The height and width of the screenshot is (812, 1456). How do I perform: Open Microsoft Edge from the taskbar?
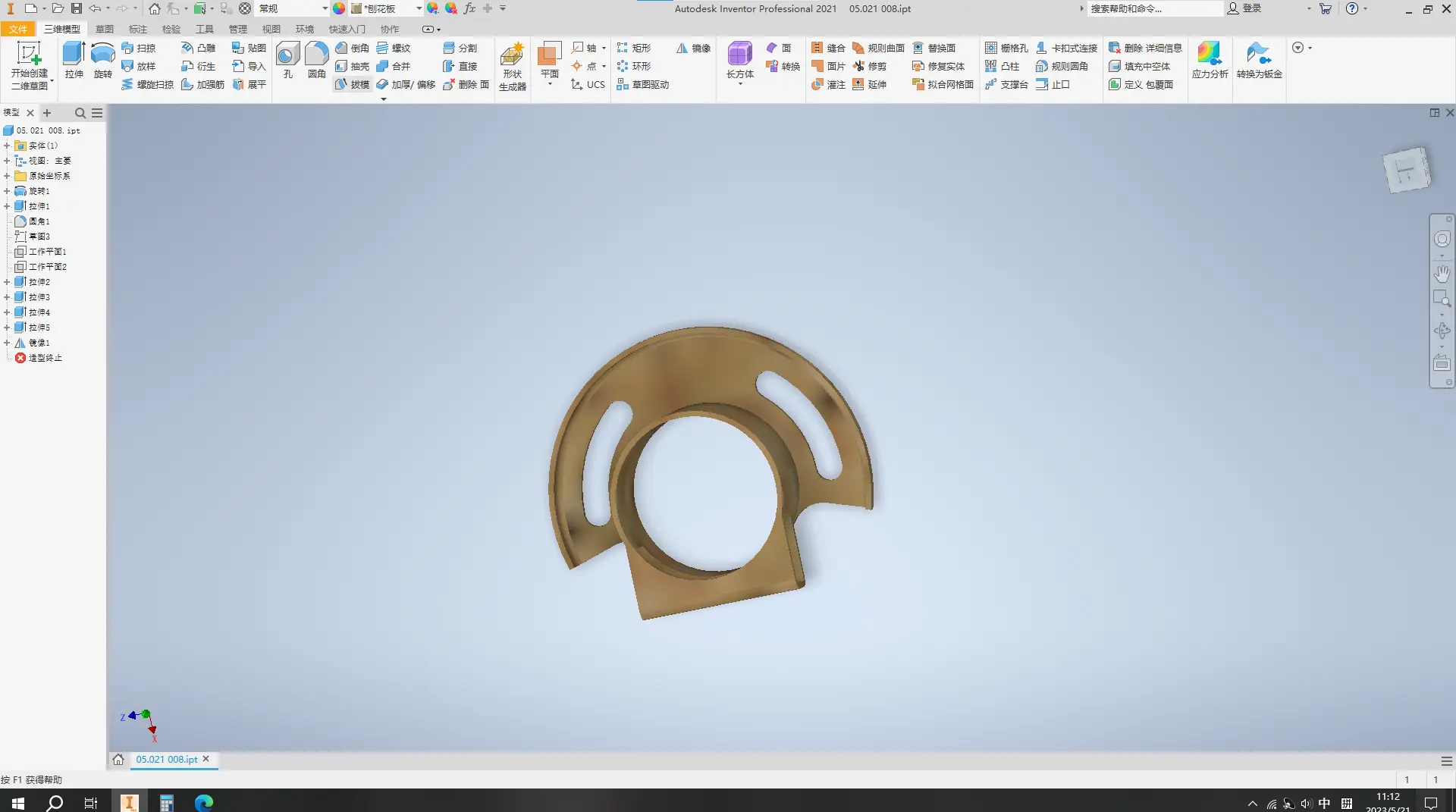point(203,803)
